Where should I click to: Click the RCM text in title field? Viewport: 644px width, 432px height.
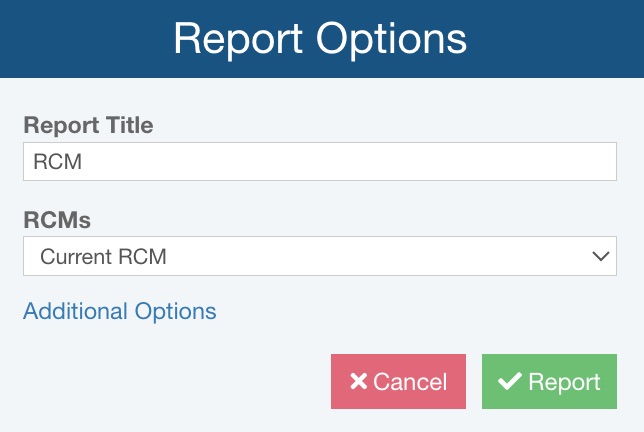coord(57,162)
